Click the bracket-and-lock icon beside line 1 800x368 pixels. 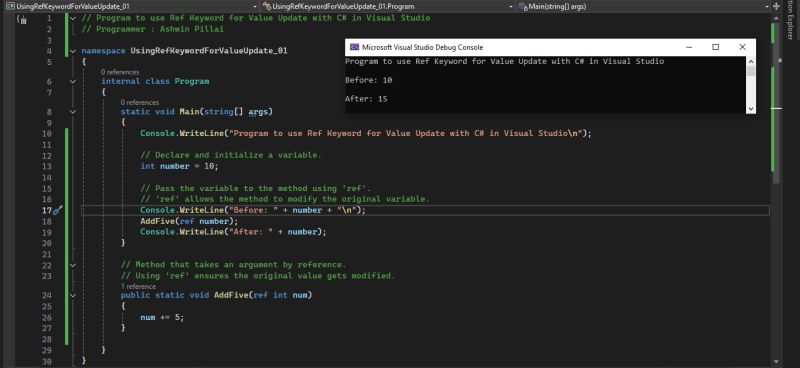21,19
